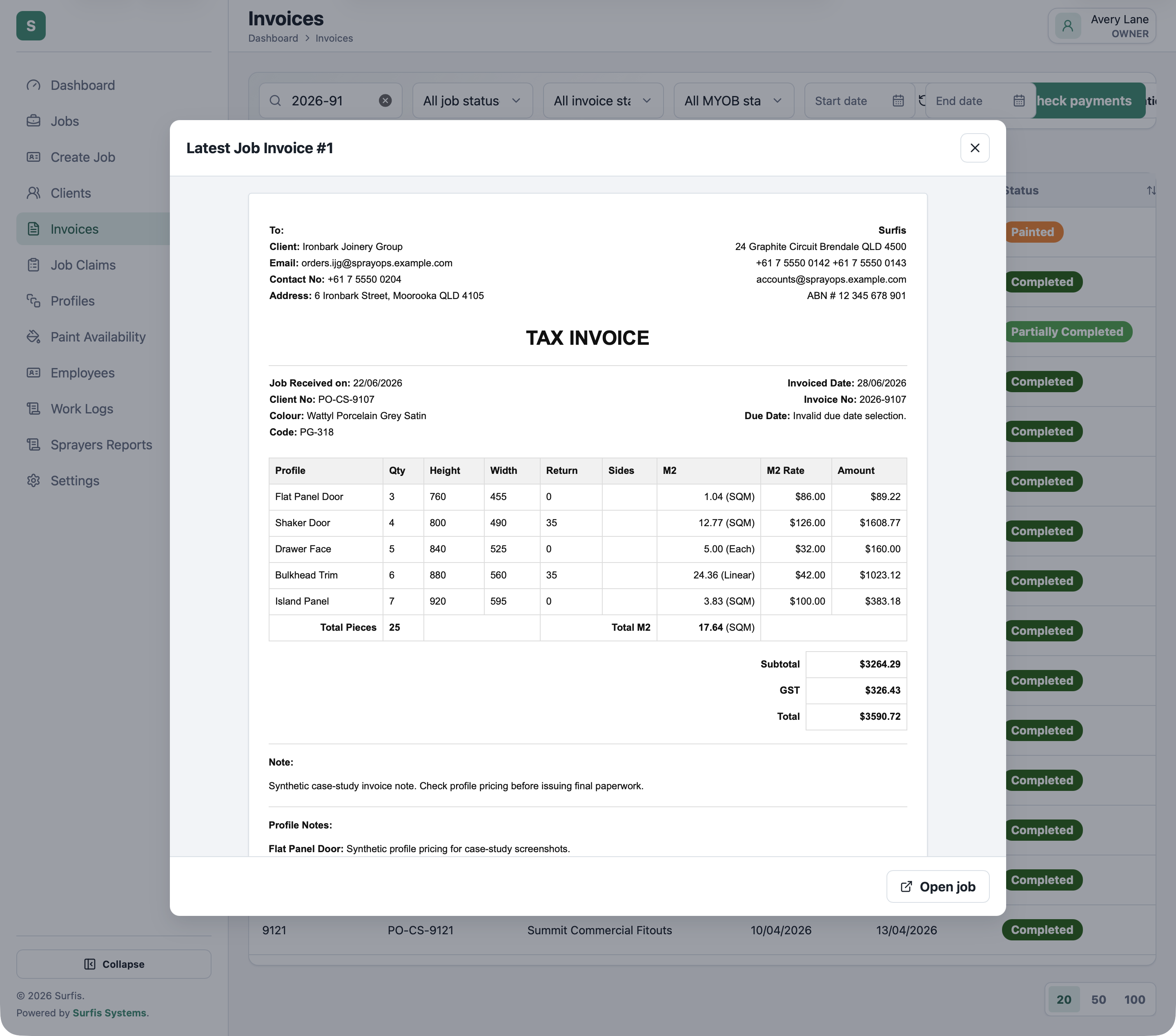Open the End date calendar icon
The width and height of the screenshot is (1176, 1036).
click(x=1019, y=101)
